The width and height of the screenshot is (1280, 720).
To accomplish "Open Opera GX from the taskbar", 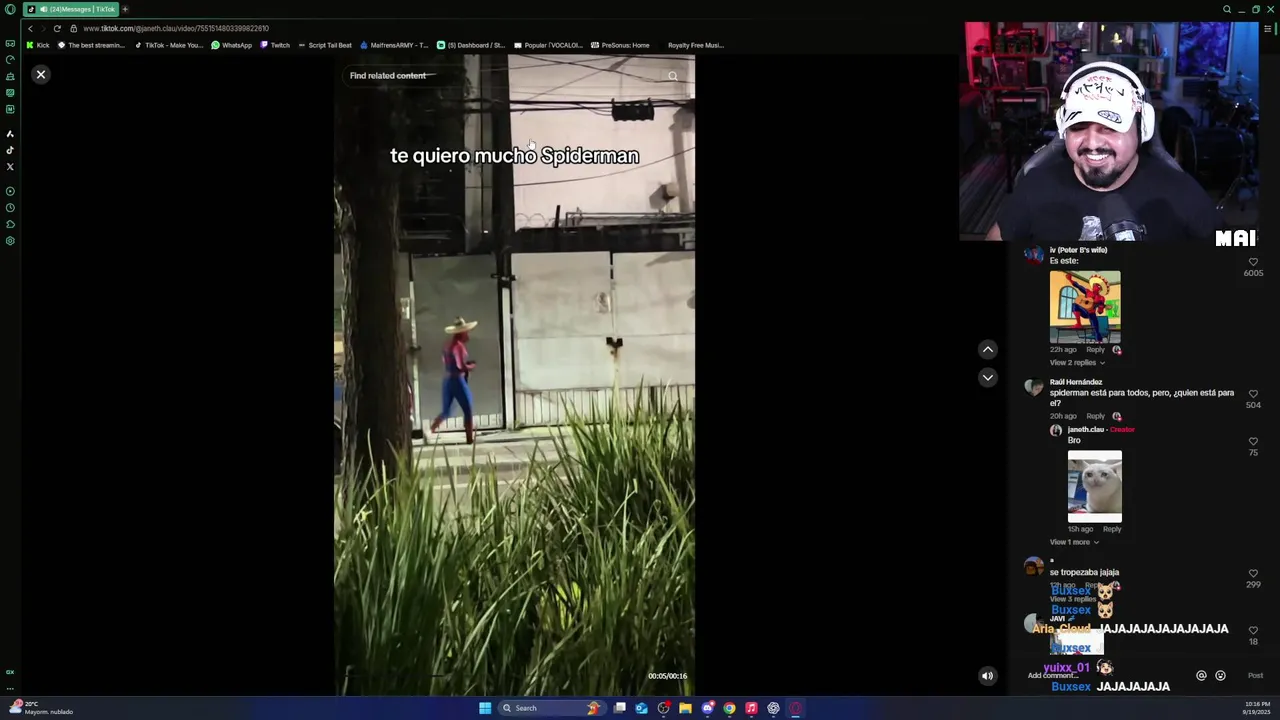I will coord(796,708).
